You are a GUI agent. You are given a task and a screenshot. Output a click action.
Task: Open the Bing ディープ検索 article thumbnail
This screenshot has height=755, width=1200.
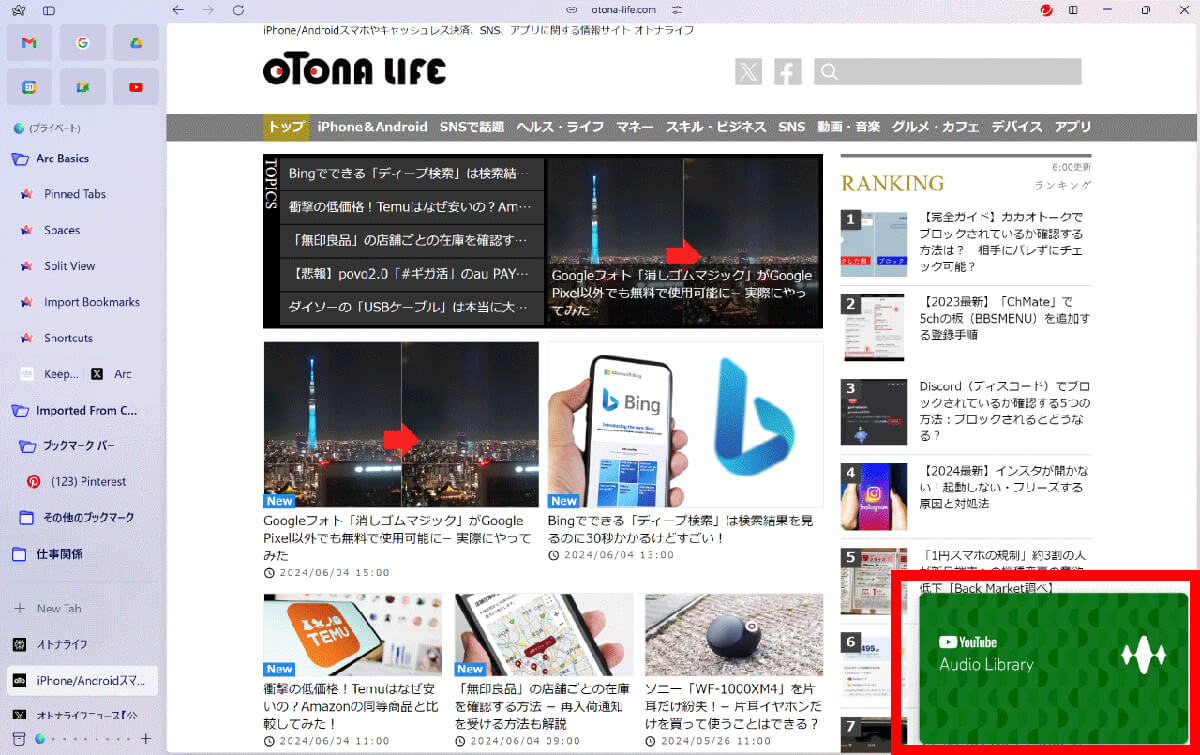(x=685, y=425)
